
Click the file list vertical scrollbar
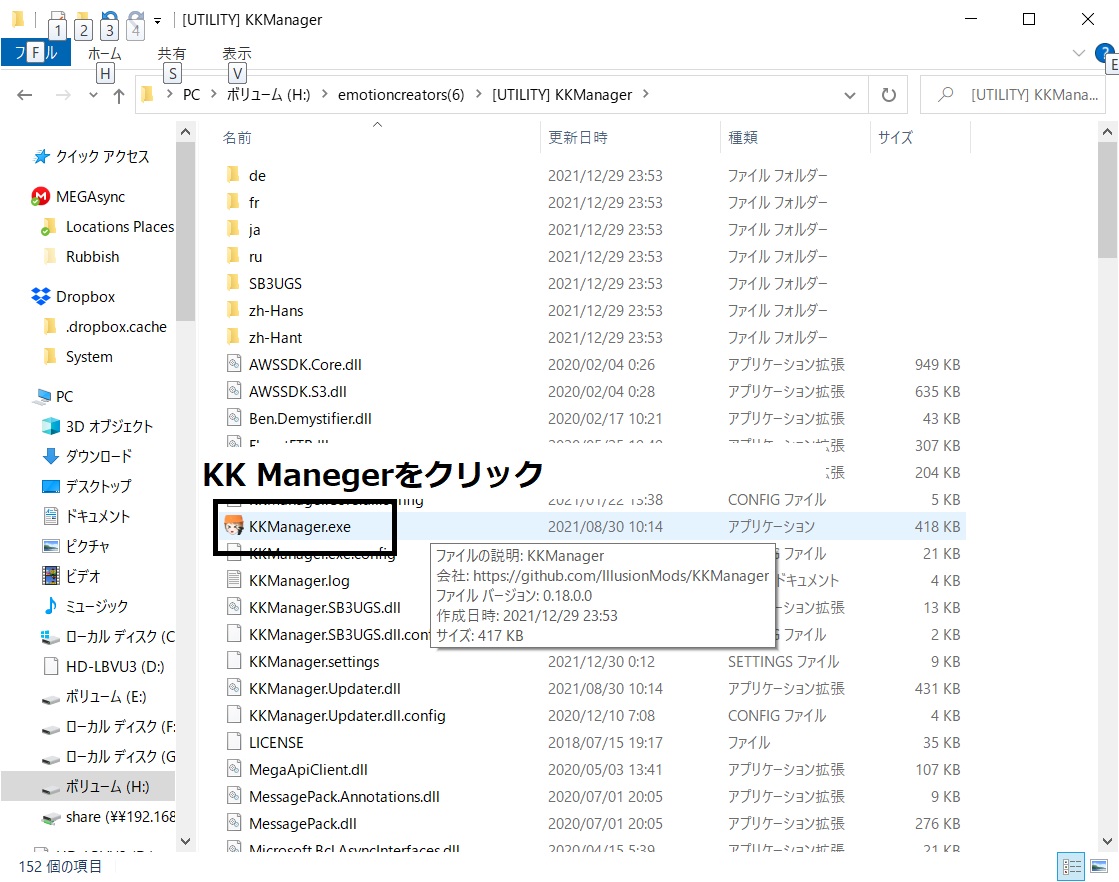(x=1107, y=485)
